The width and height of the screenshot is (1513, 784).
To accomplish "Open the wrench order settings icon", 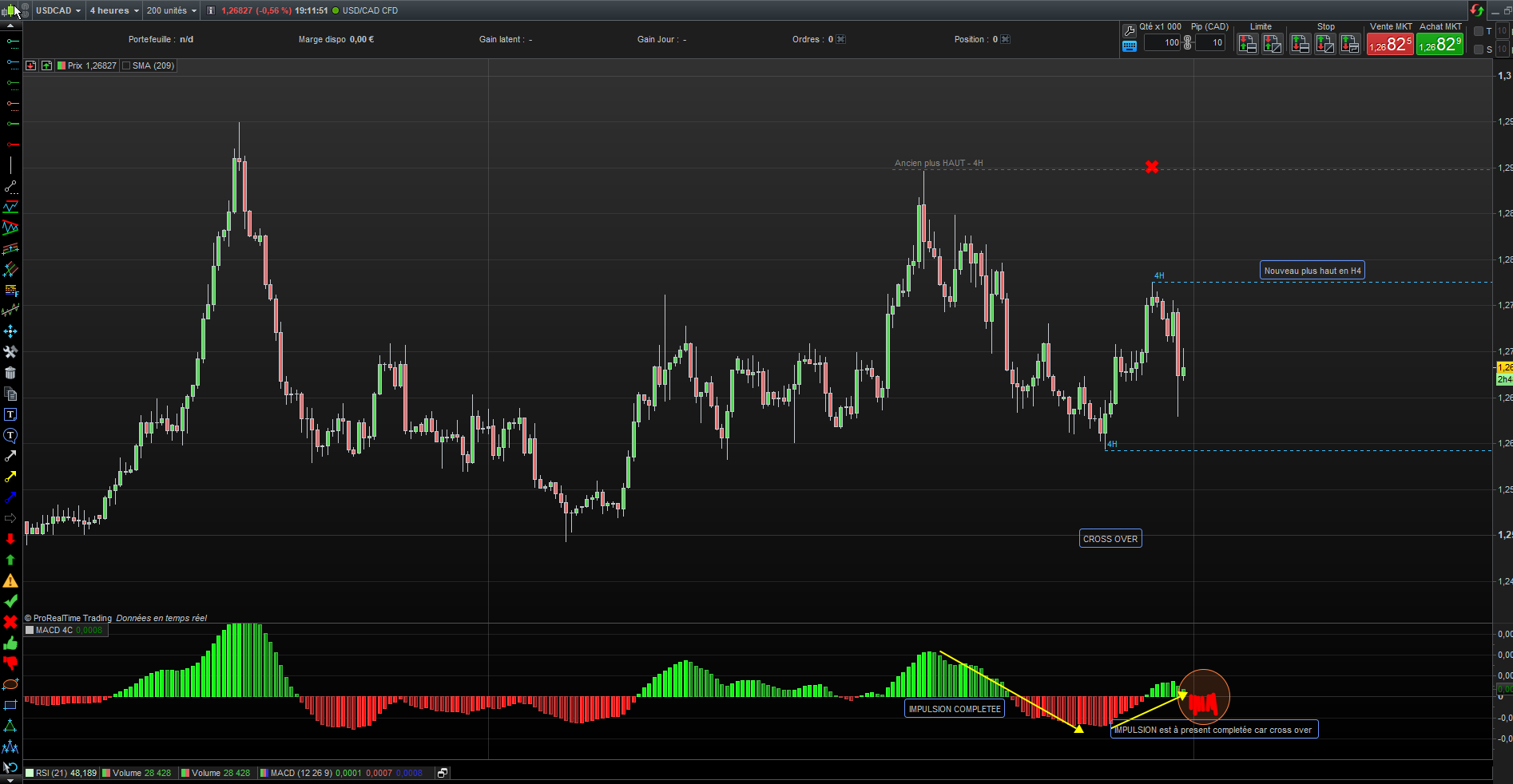I will (x=1129, y=30).
